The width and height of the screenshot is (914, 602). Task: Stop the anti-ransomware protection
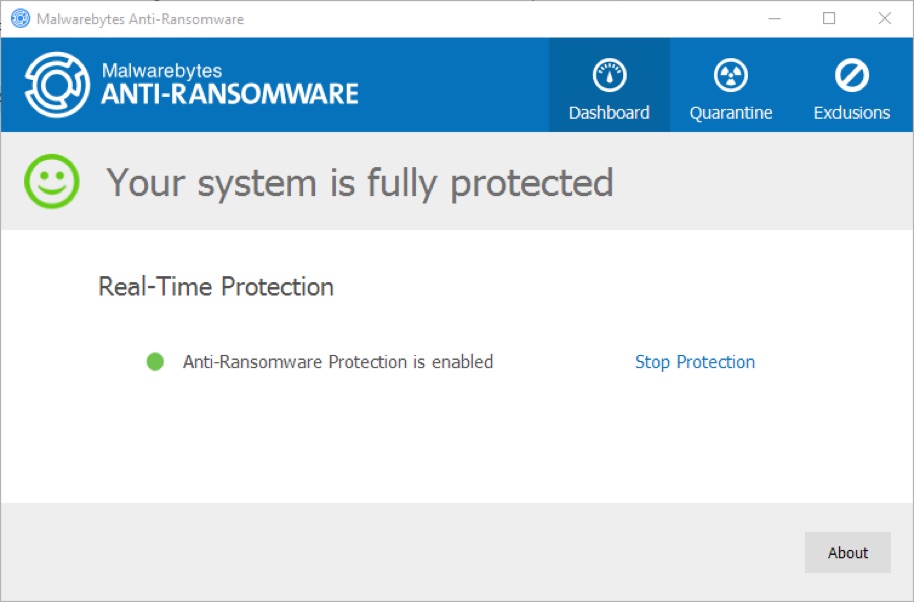tap(695, 362)
